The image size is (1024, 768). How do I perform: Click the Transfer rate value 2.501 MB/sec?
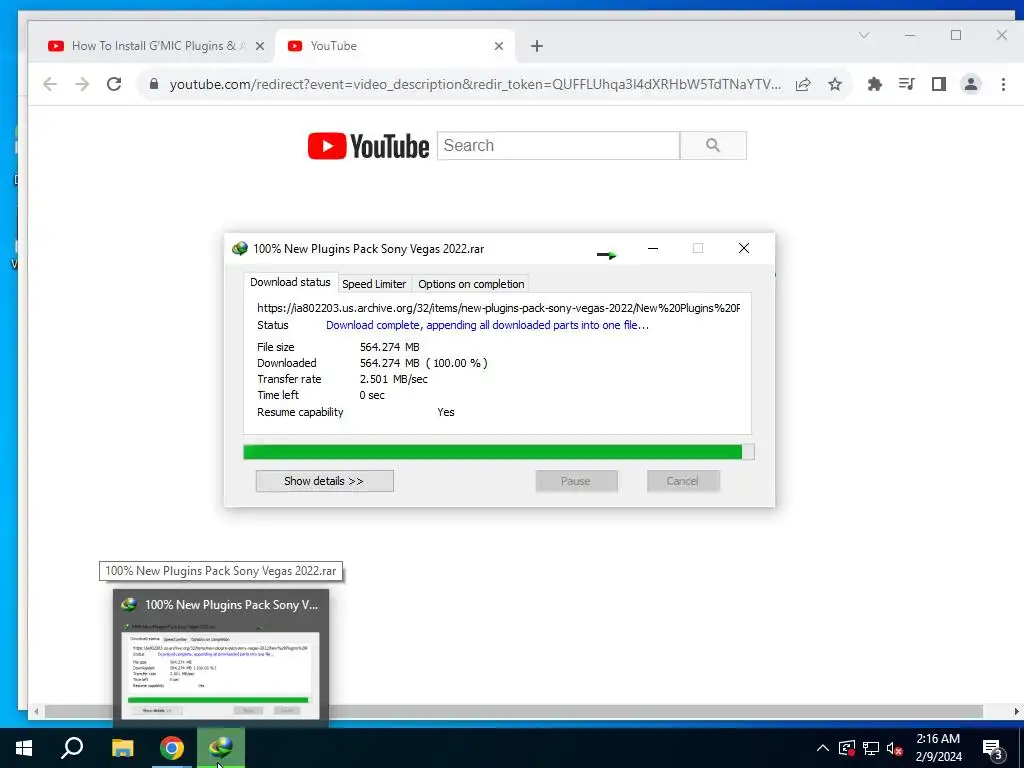tap(394, 379)
